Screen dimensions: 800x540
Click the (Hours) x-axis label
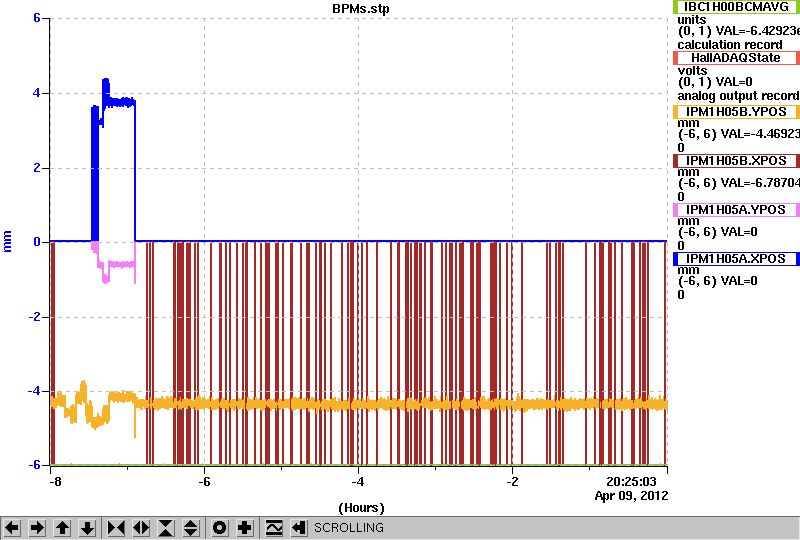pos(361,508)
